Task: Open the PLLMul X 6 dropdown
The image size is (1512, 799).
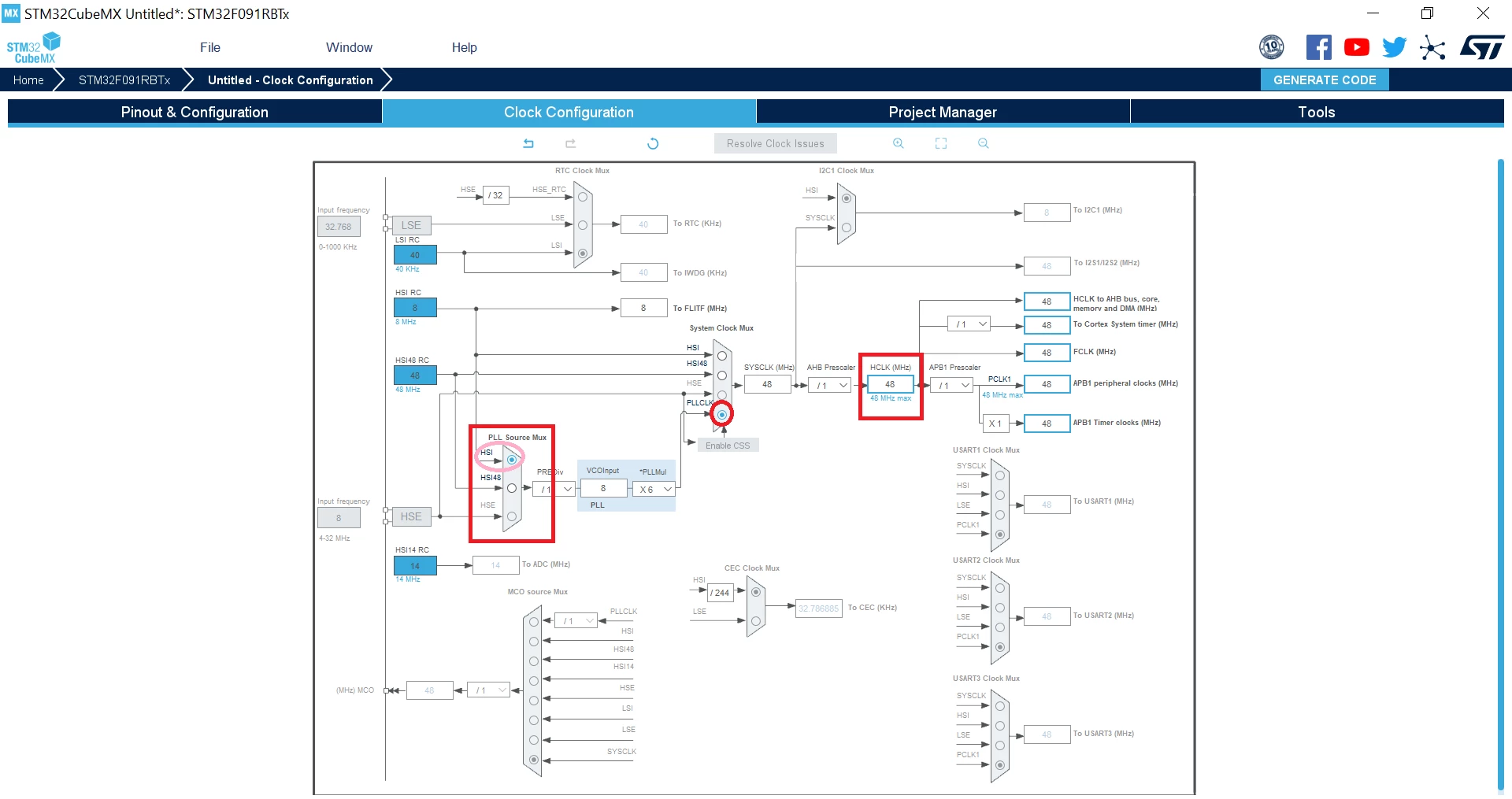Action: click(654, 489)
